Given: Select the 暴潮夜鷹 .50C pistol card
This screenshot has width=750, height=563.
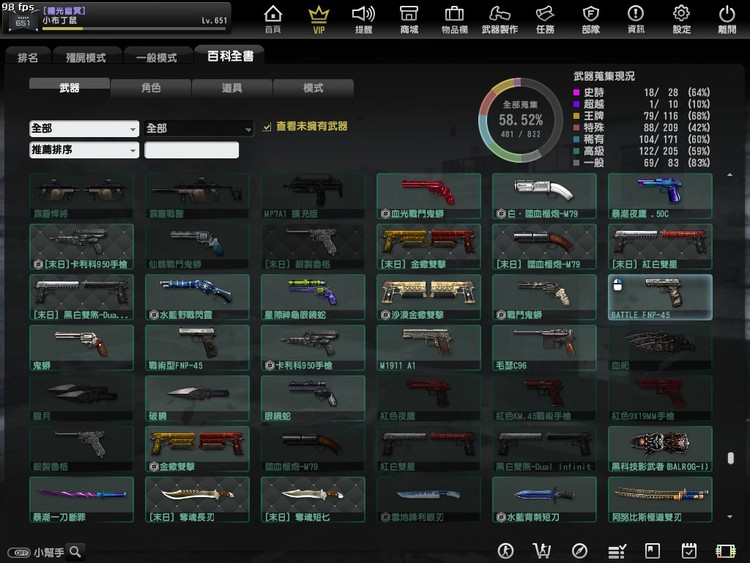Looking at the screenshot, I should [x=660, y=196].
